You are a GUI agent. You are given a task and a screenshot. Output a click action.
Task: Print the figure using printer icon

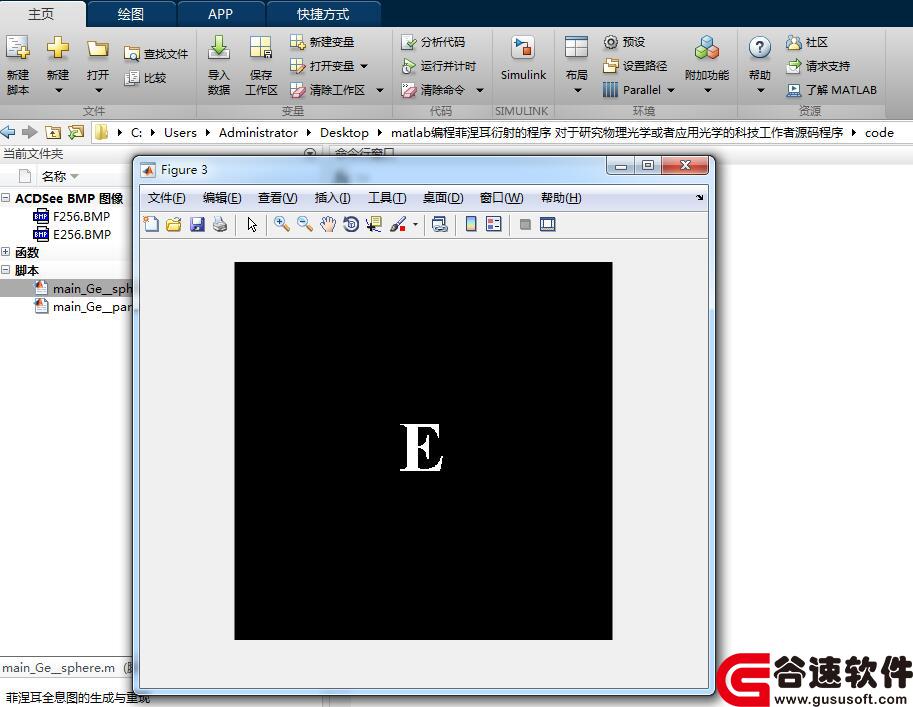[220, 224]
